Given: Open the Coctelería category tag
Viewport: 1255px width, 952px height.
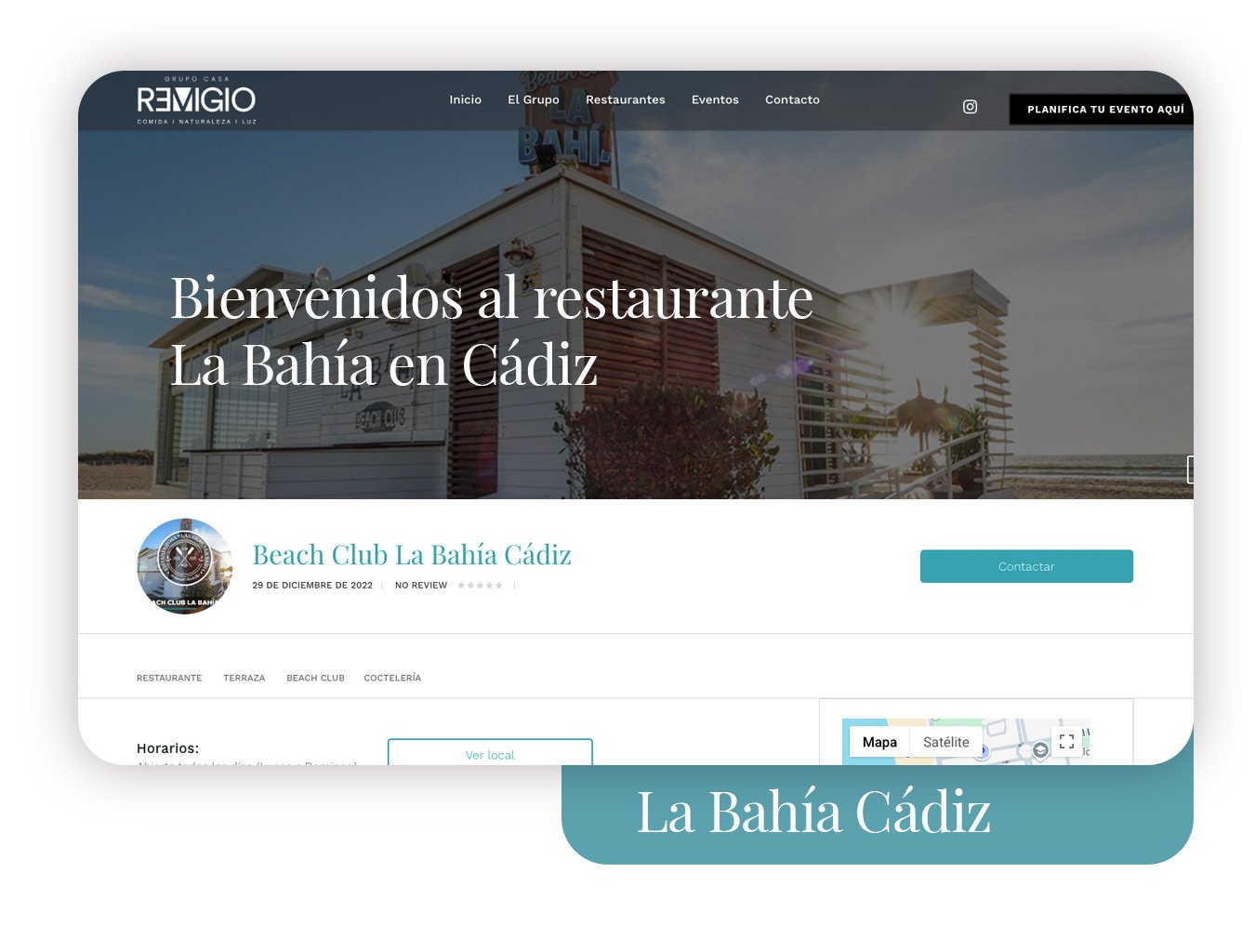Looking at the screenshot, I should pos(392,679).
